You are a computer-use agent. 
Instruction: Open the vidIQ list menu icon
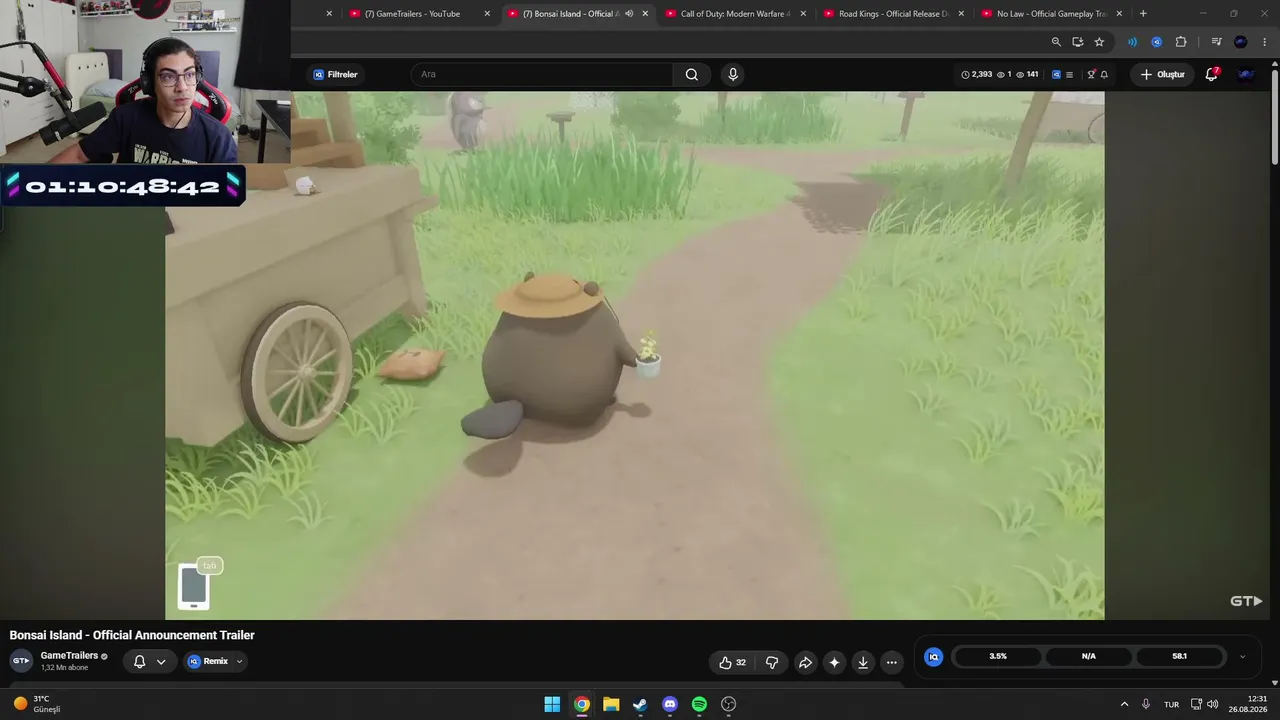(x=1069, y=74)
